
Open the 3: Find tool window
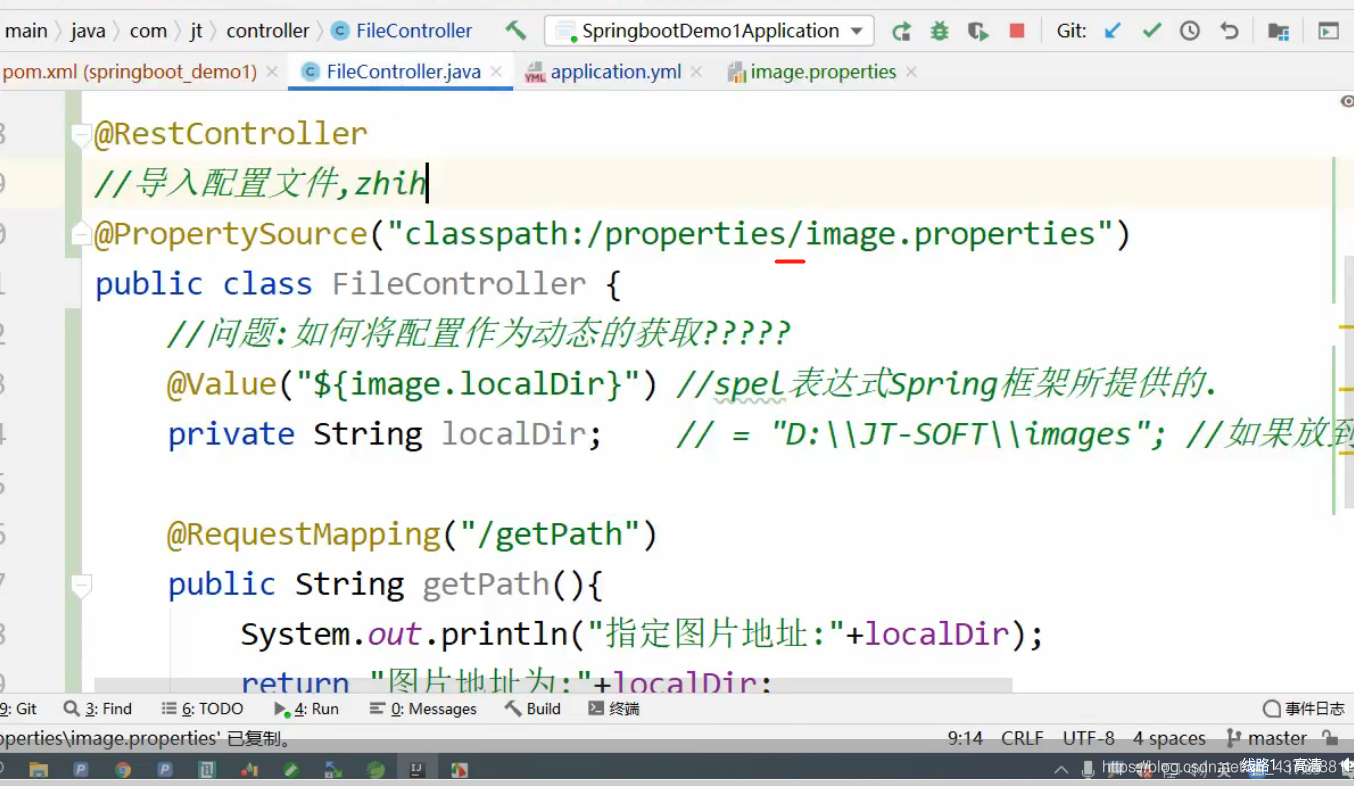[98, 709]
